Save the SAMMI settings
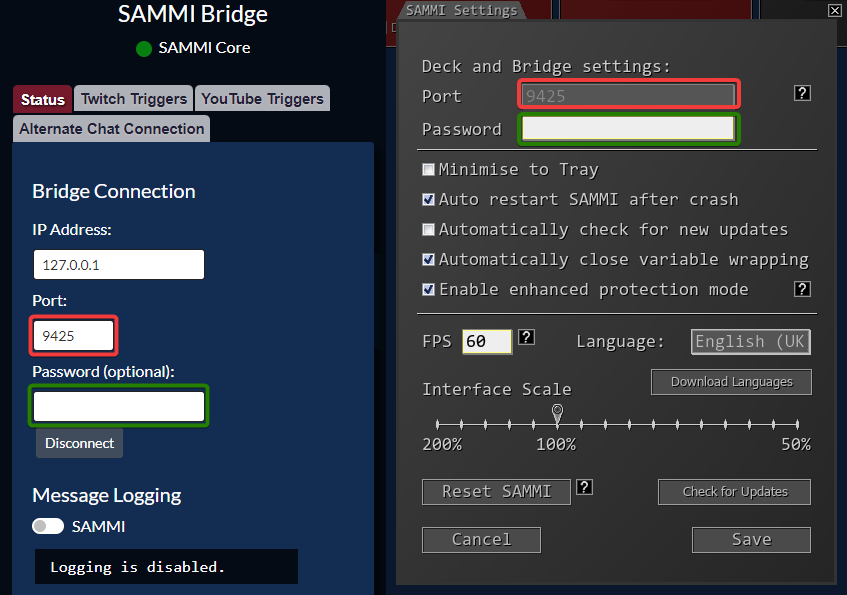The height and width of the screenshot is (595, 847). point(751,539)
